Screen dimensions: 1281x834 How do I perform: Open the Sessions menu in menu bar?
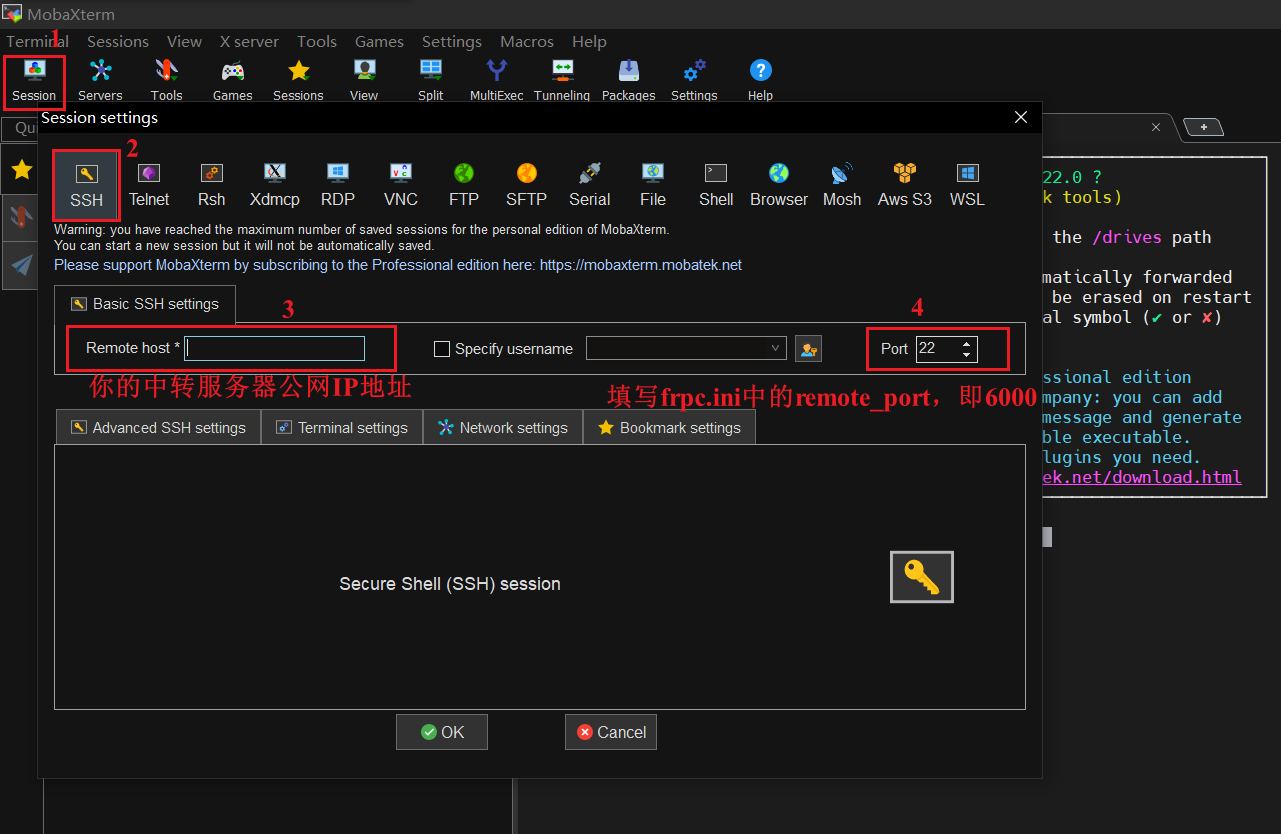(x=118, y=41)
